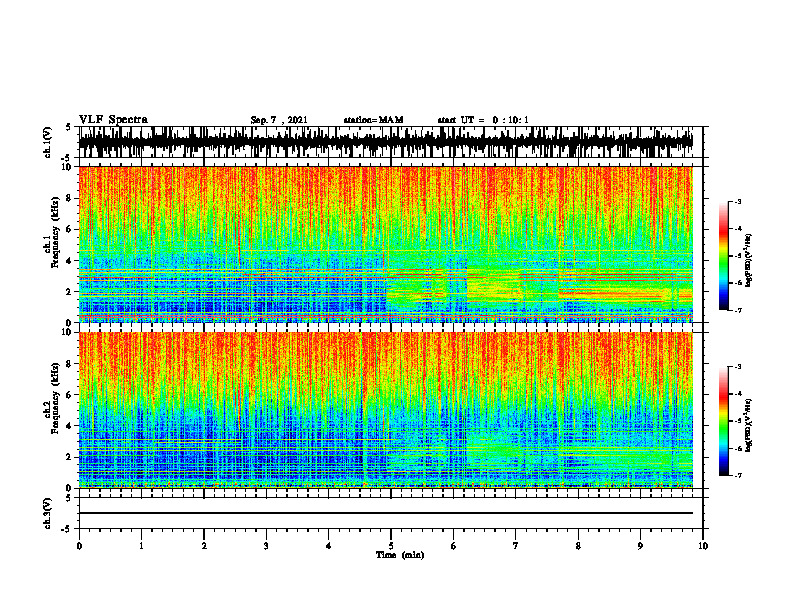This screenshot has width=792, height=612.
Task: Click the "ch.1 Frequency (kHz)" axis label
Action: pos(51,232)
